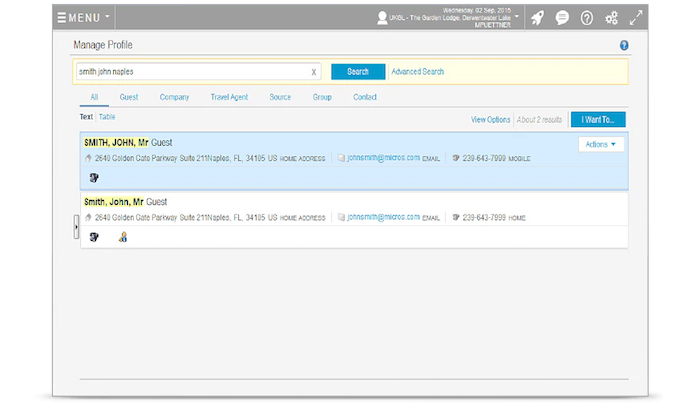The width and height of the screenshot is (700, 420).
Task: Click the chat messages speech bubble icon
Action: coord(563,18)
